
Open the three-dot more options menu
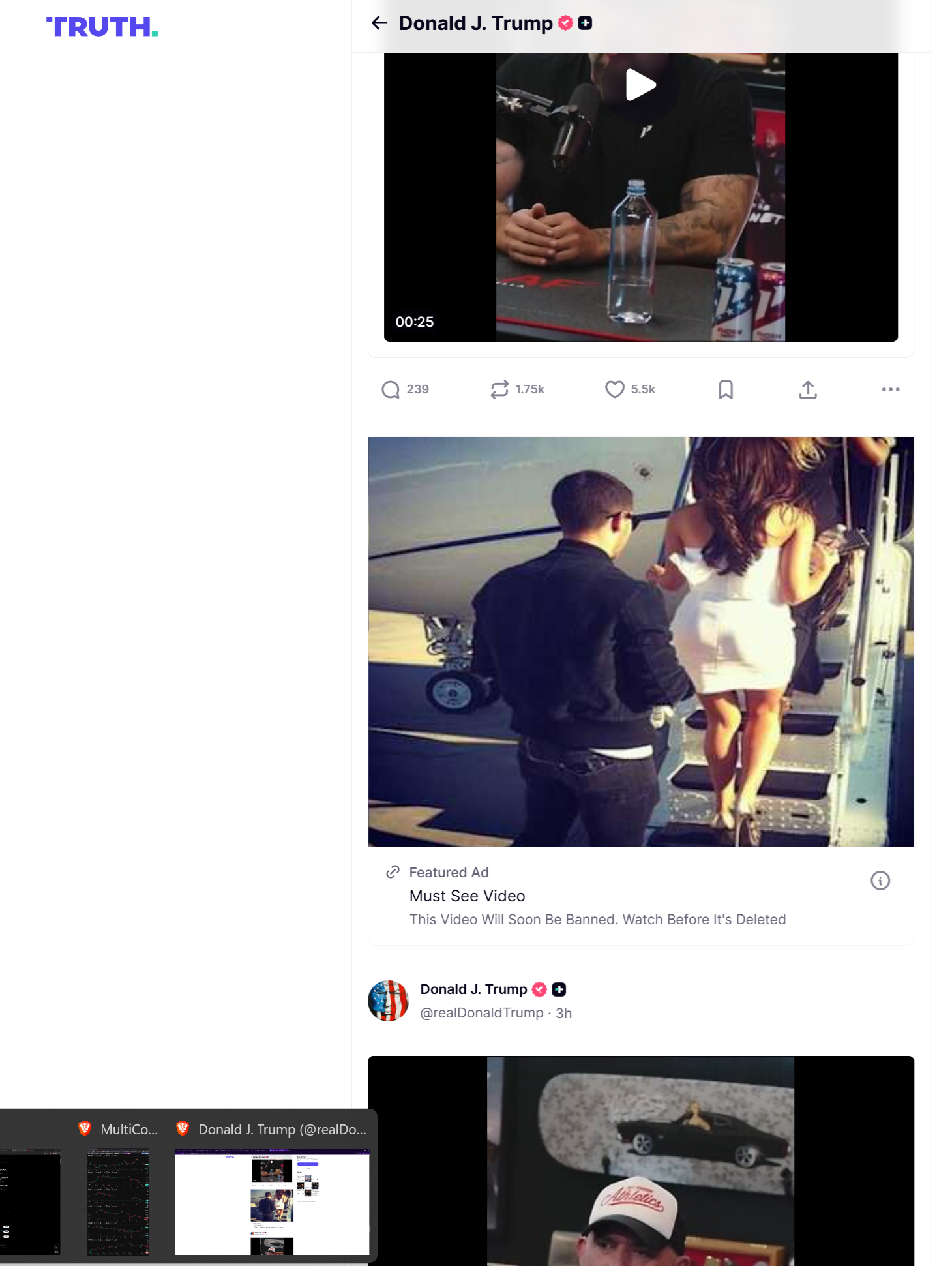(x=891, y=389)
